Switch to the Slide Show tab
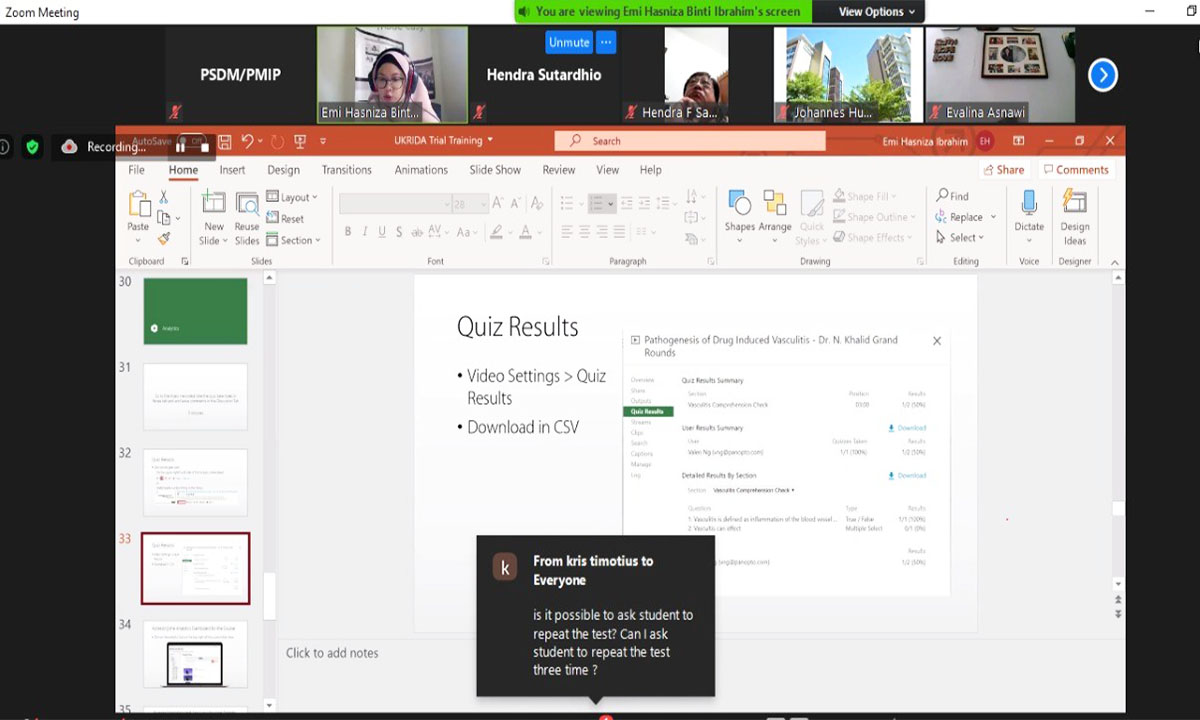Viewport: 1200px width, 720px height. click(x=495, y=170)
